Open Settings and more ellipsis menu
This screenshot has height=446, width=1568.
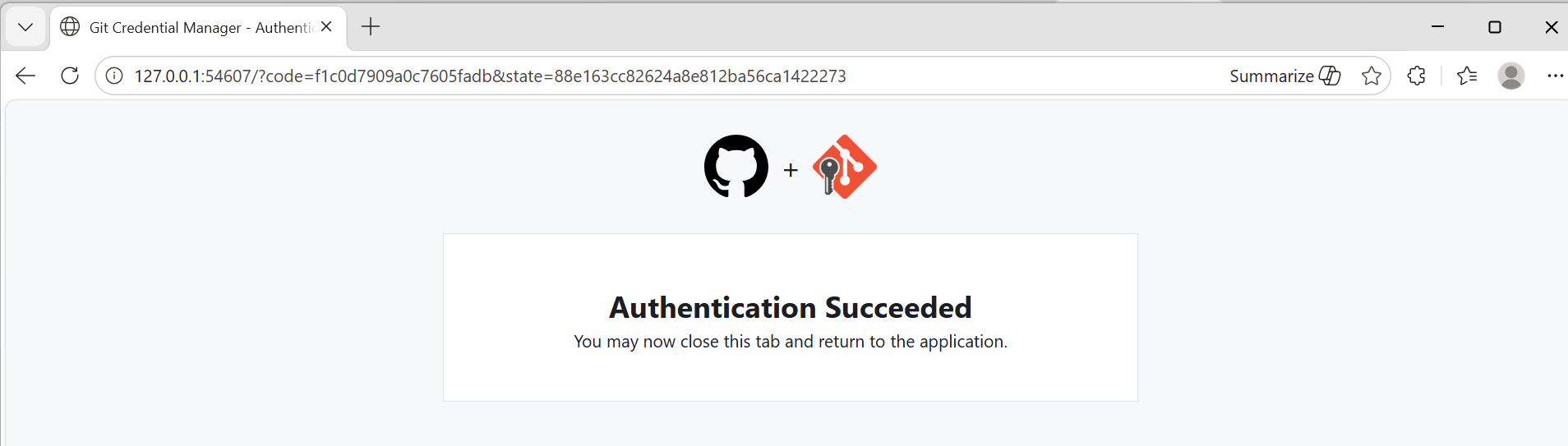pos(1555,76)
